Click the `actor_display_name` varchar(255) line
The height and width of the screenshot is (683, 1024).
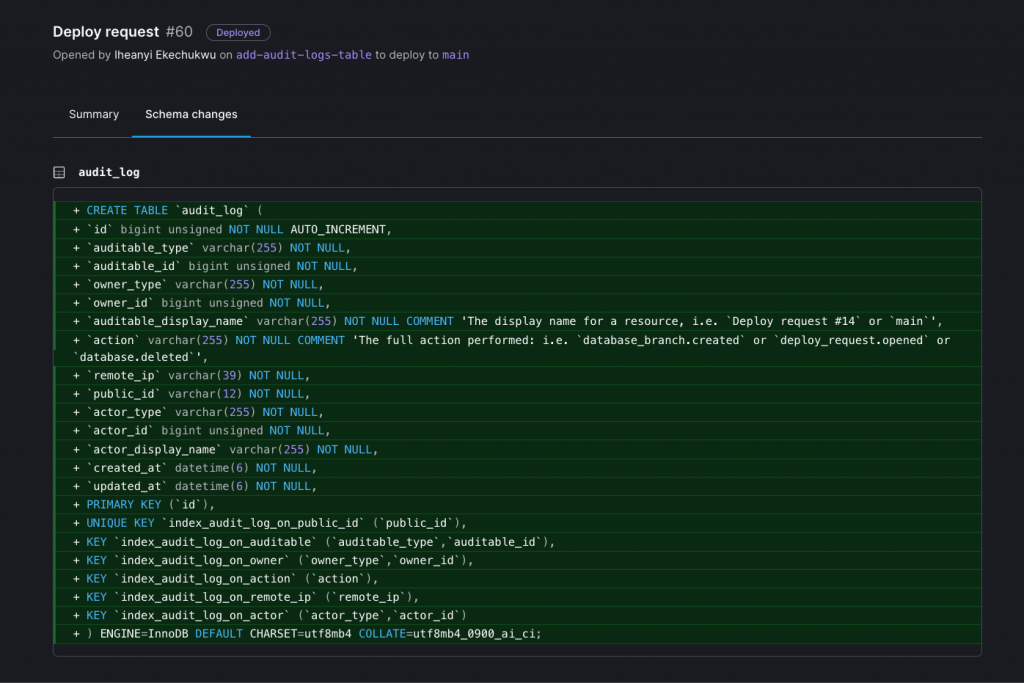click(517, 449)
